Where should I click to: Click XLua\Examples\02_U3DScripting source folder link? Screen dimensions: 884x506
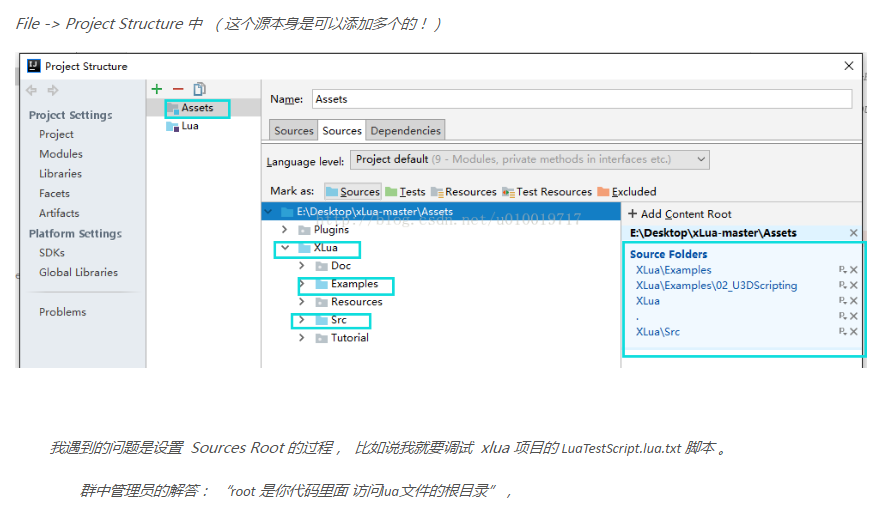(x=717, y=285)
